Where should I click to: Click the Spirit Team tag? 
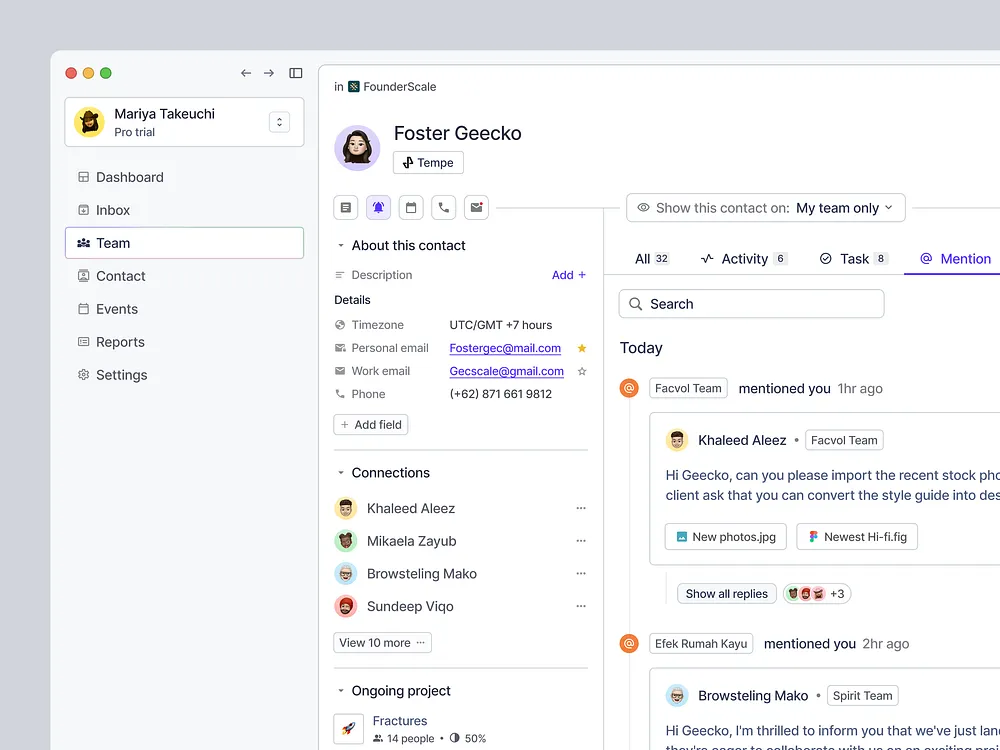click(862, 695)
